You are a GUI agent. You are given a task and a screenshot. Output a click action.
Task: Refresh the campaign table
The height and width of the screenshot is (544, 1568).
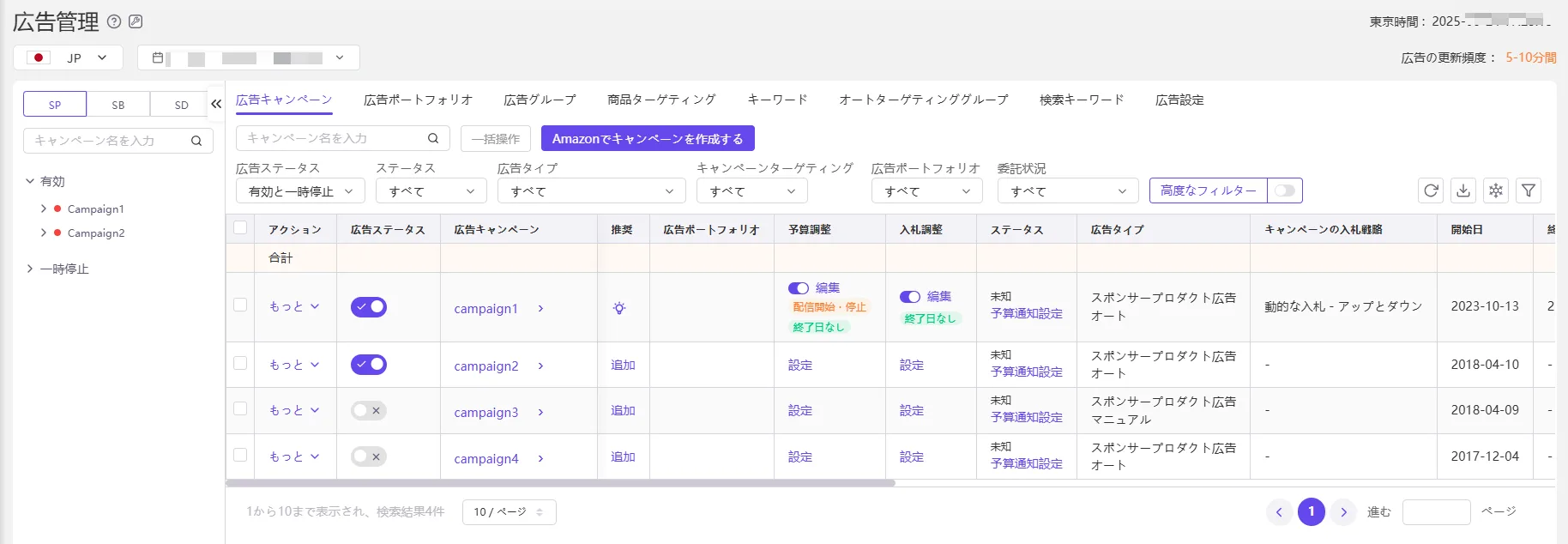[x=1431, y=190]
